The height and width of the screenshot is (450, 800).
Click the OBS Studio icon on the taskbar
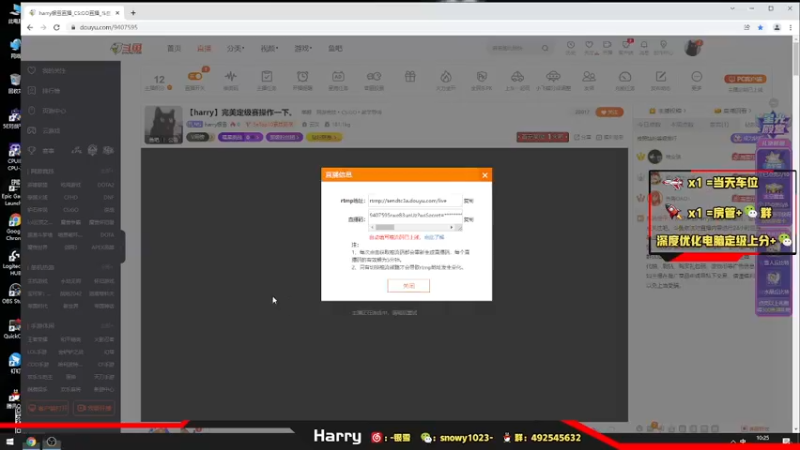coord(52,442)
